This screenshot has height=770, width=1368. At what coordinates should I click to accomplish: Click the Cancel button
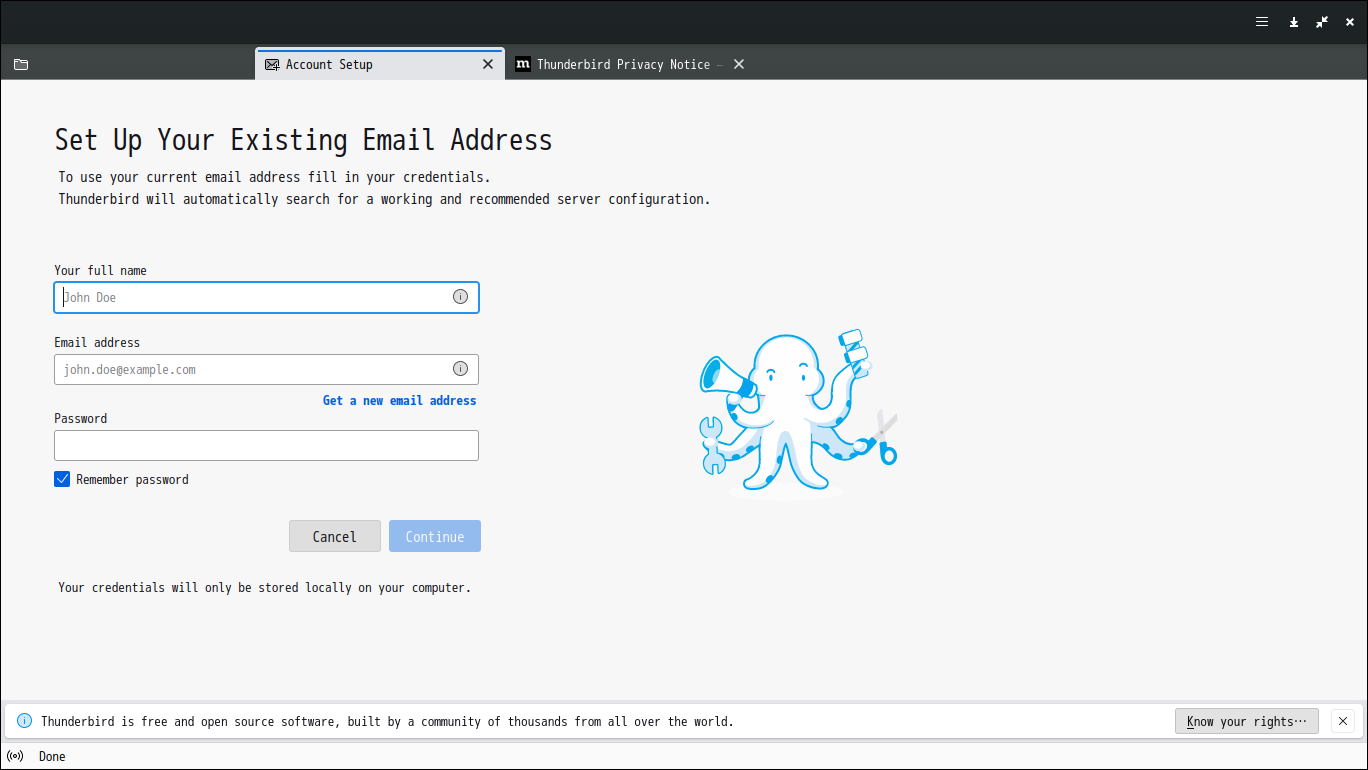point(335,536)
